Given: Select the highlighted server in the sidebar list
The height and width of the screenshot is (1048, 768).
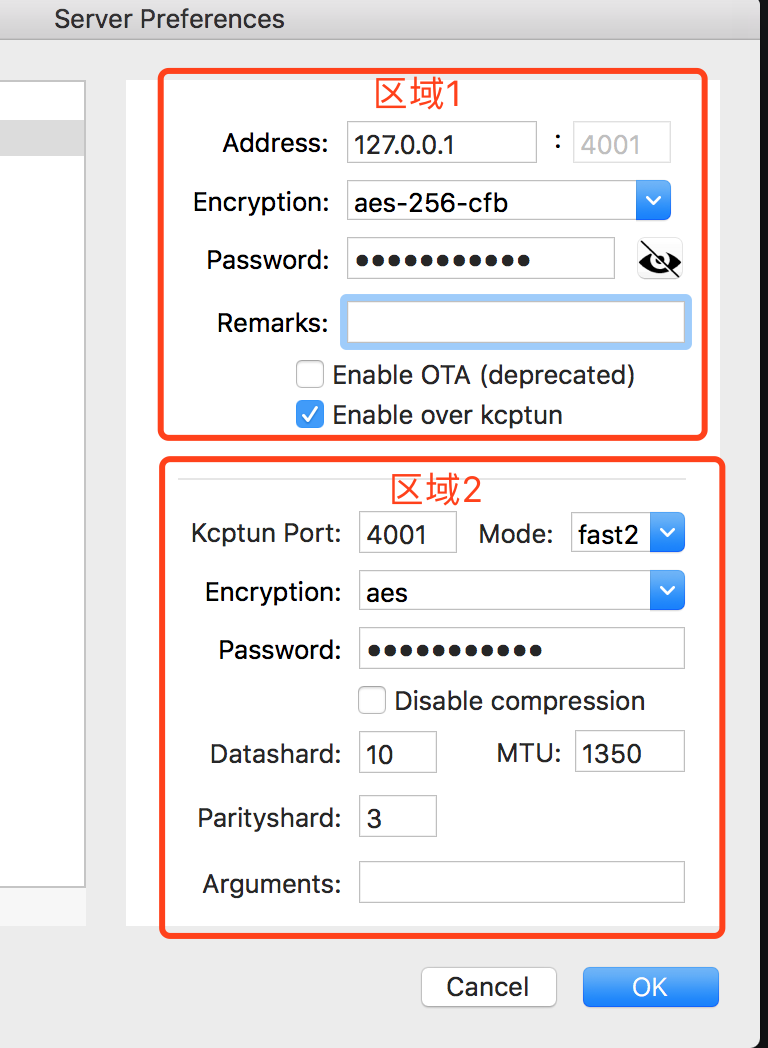Looking at the screenshot, I should click(42, 137).
